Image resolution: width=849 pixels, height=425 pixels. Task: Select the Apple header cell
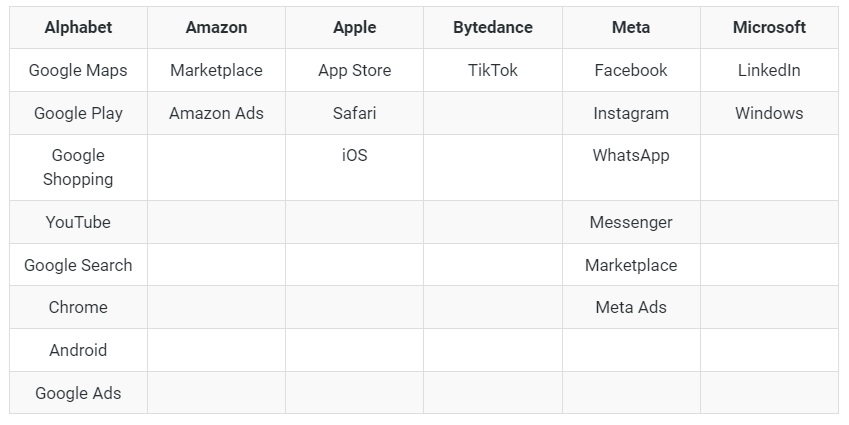(x=354, y=28)
